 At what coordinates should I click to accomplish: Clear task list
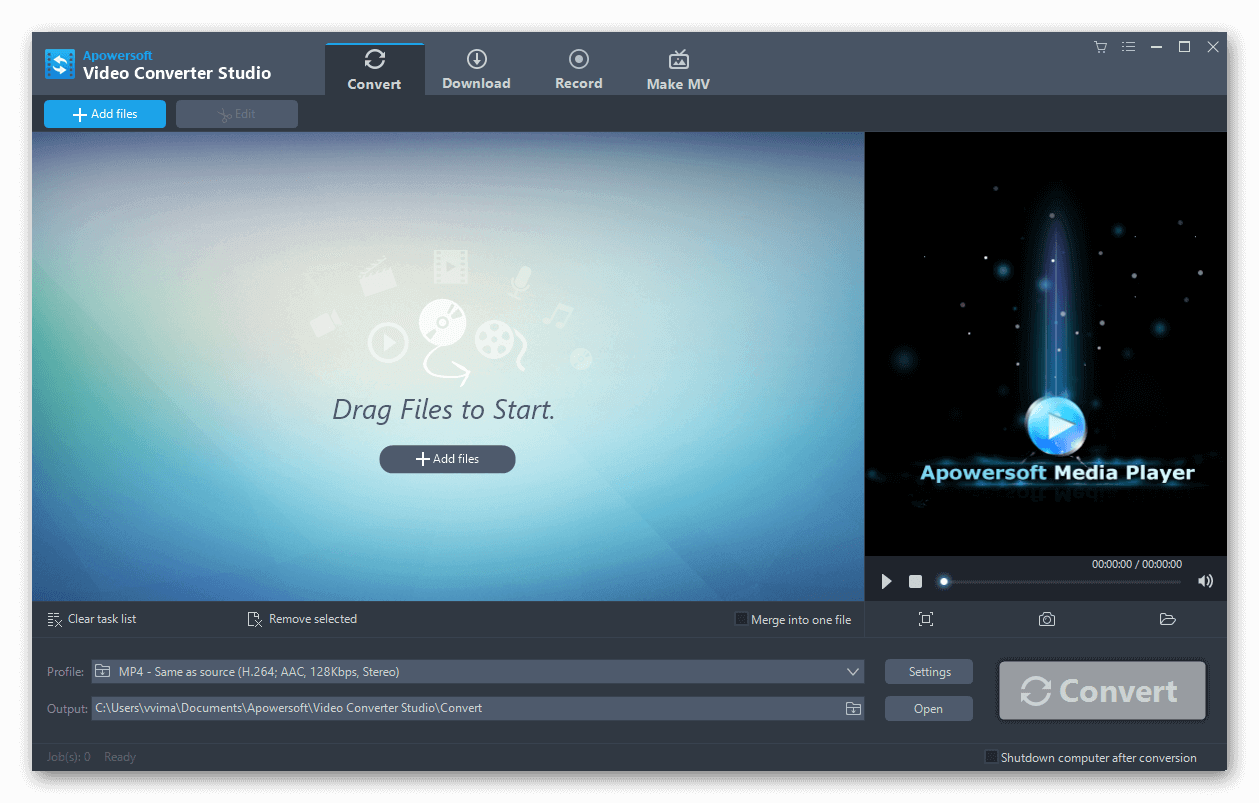(92, 619)
